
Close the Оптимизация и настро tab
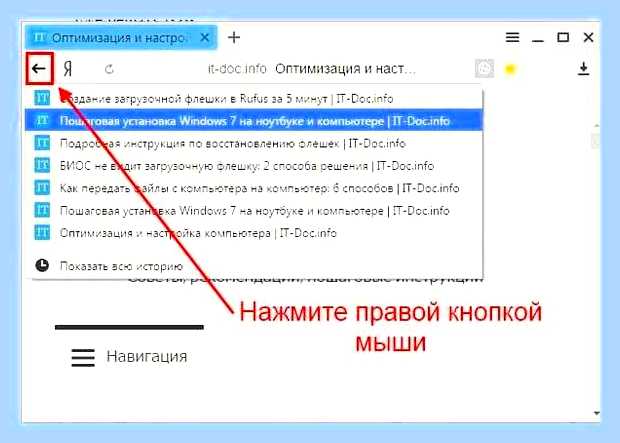point(205,38)
